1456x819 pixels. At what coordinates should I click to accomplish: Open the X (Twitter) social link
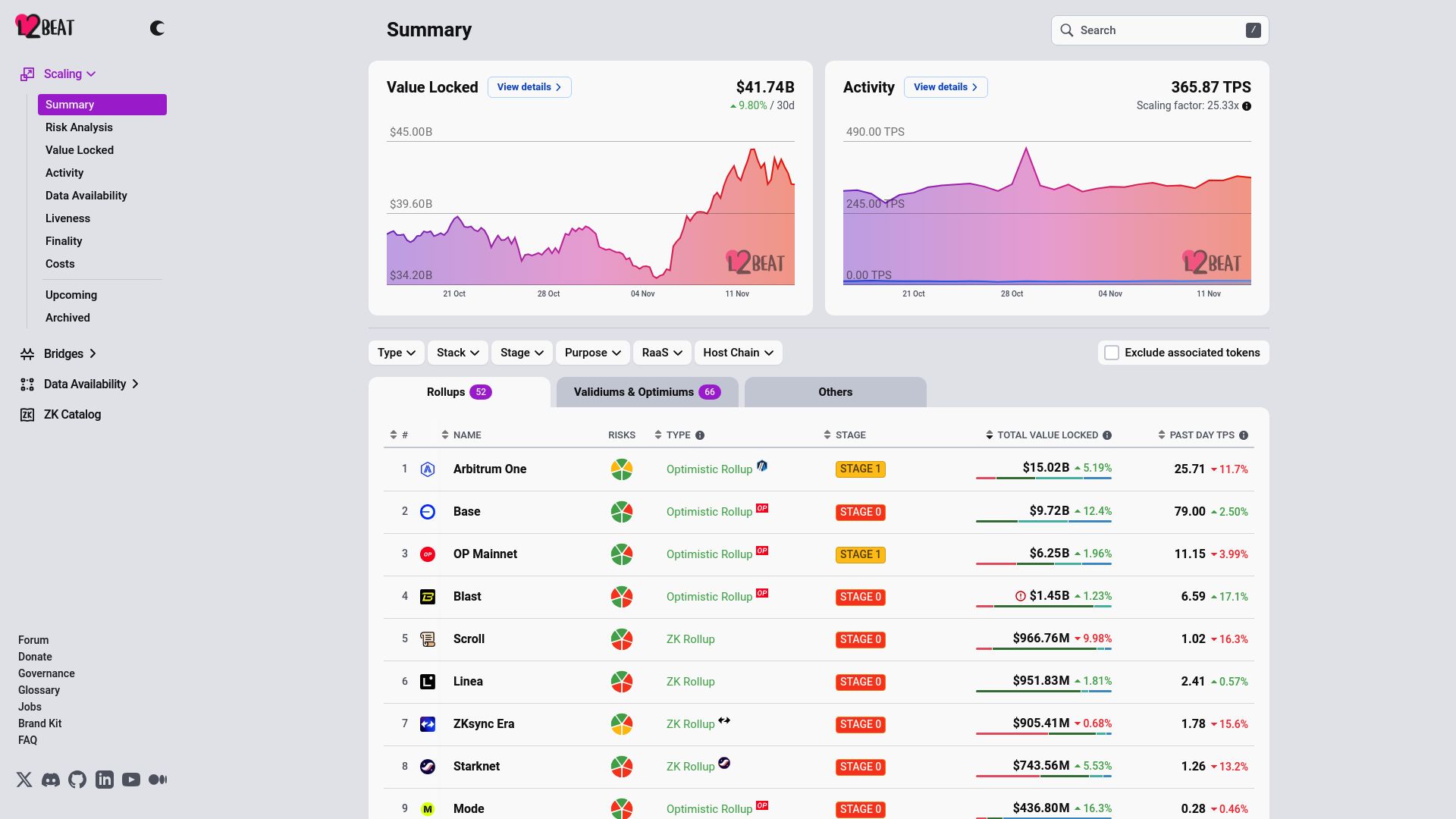click(x=24, y=780)
